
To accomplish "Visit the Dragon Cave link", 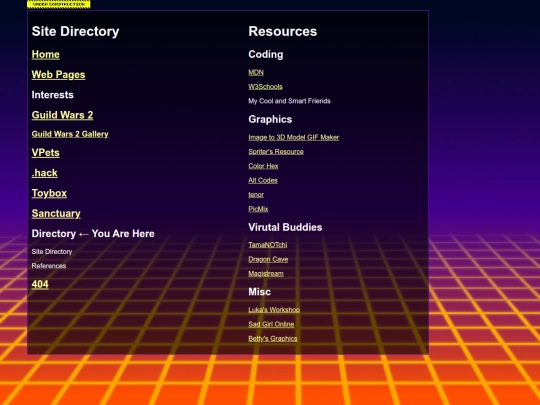I will coord(268,259).
